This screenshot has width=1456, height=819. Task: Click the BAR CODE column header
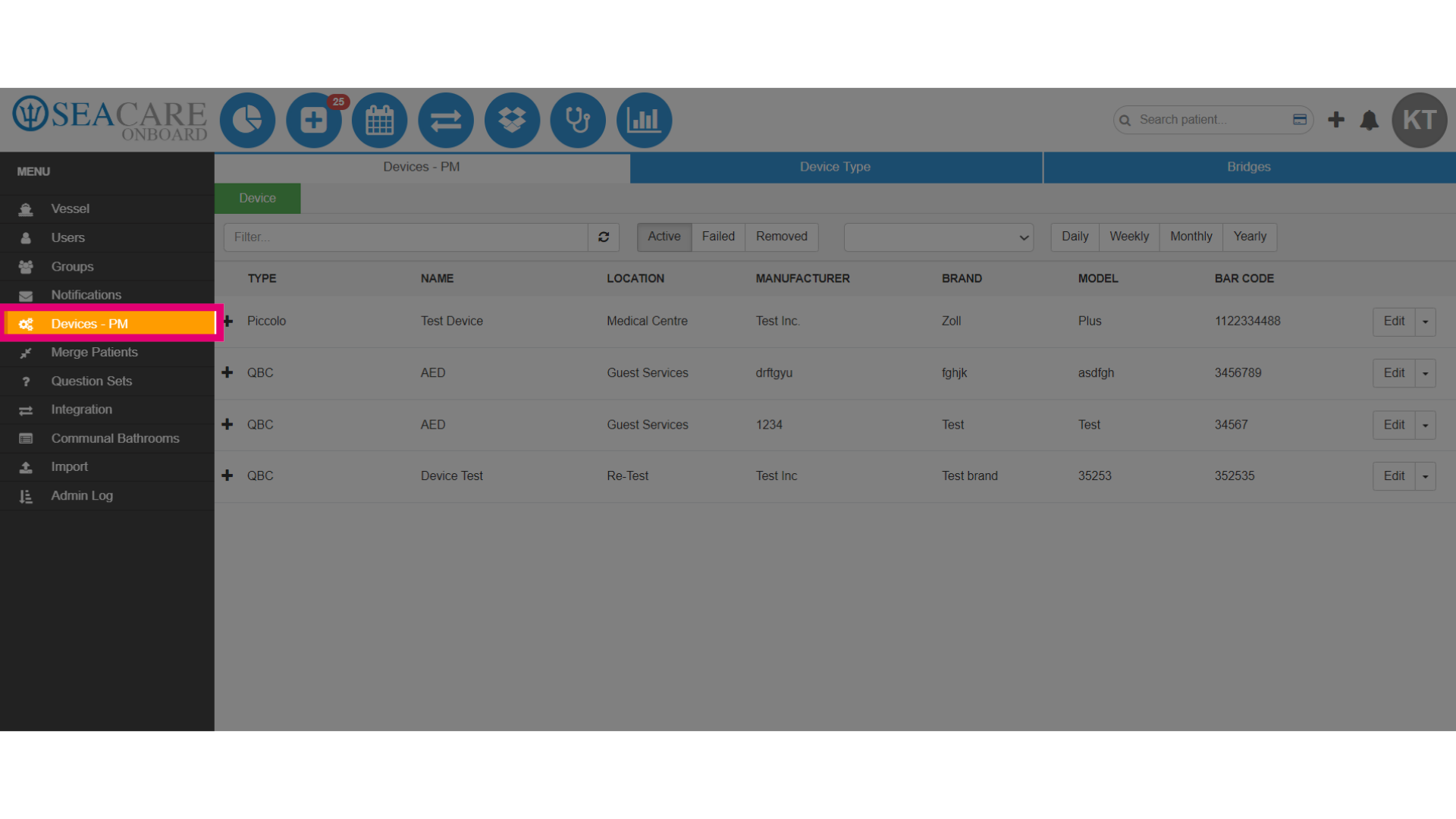point(1244,278)
